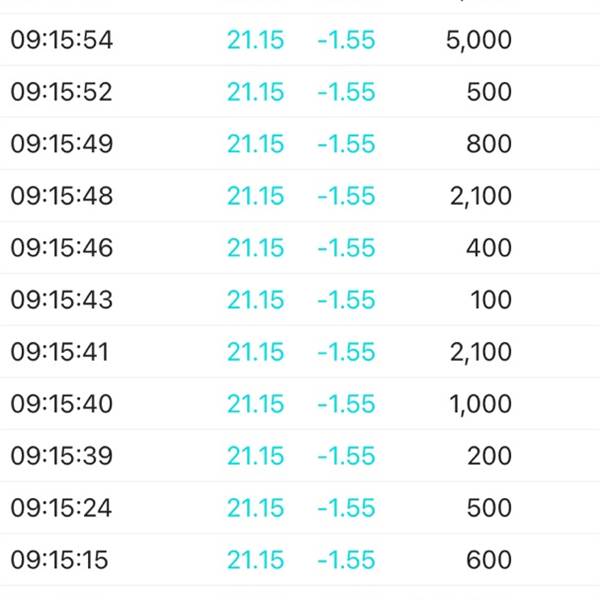
Task: Select the 09:15:40 trade entry
Action: (x=300, y=404)
